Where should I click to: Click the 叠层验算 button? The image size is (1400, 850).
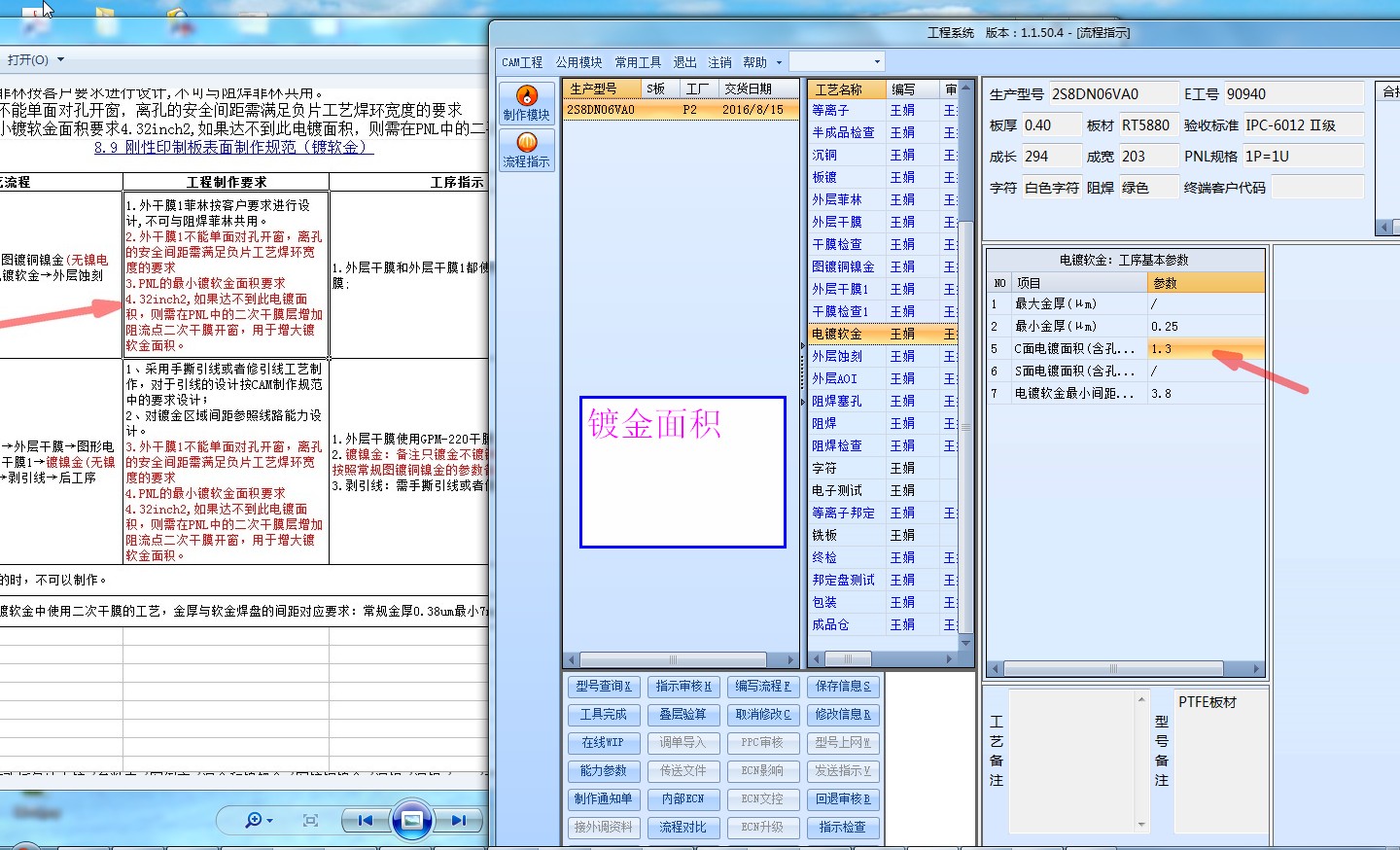[682, 715]
